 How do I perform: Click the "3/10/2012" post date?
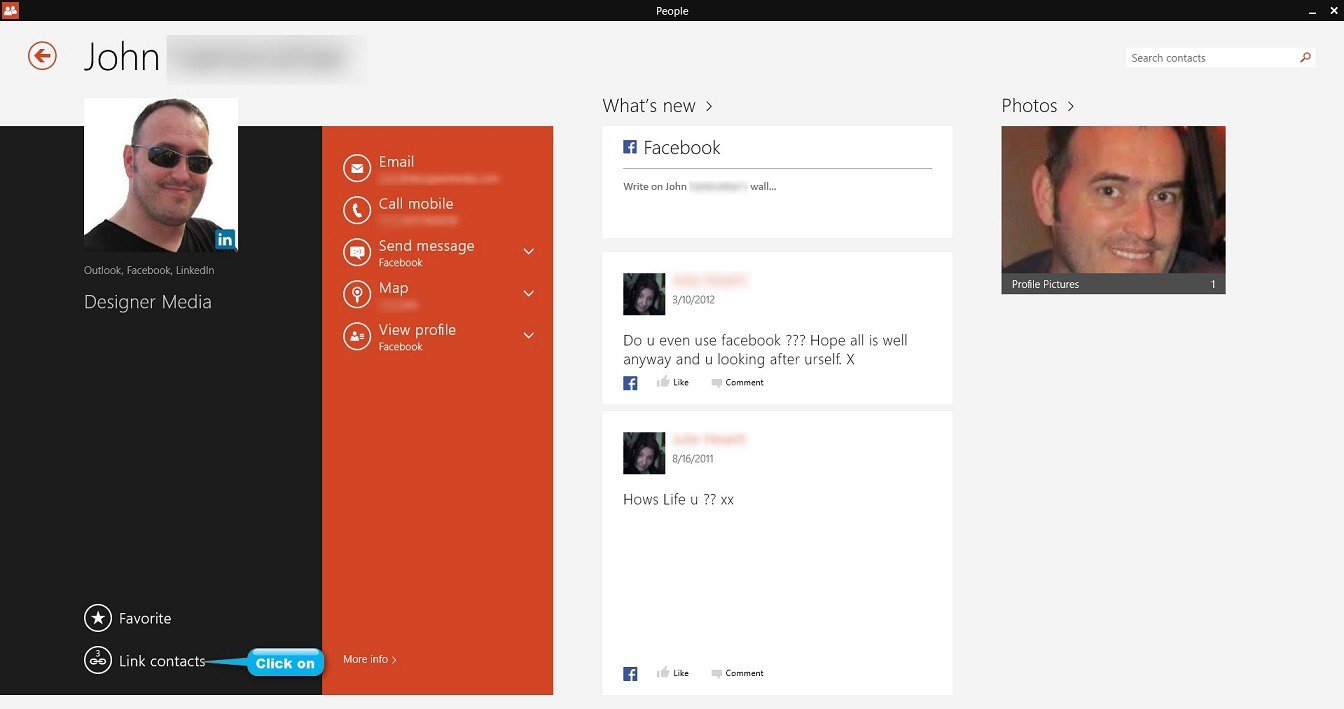[693, 299]
